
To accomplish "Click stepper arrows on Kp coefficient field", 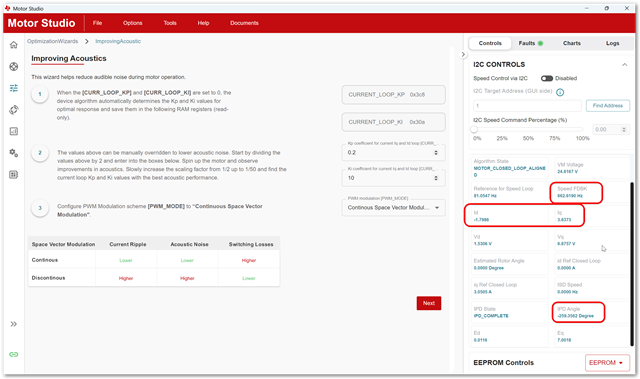I will [436, 153].
